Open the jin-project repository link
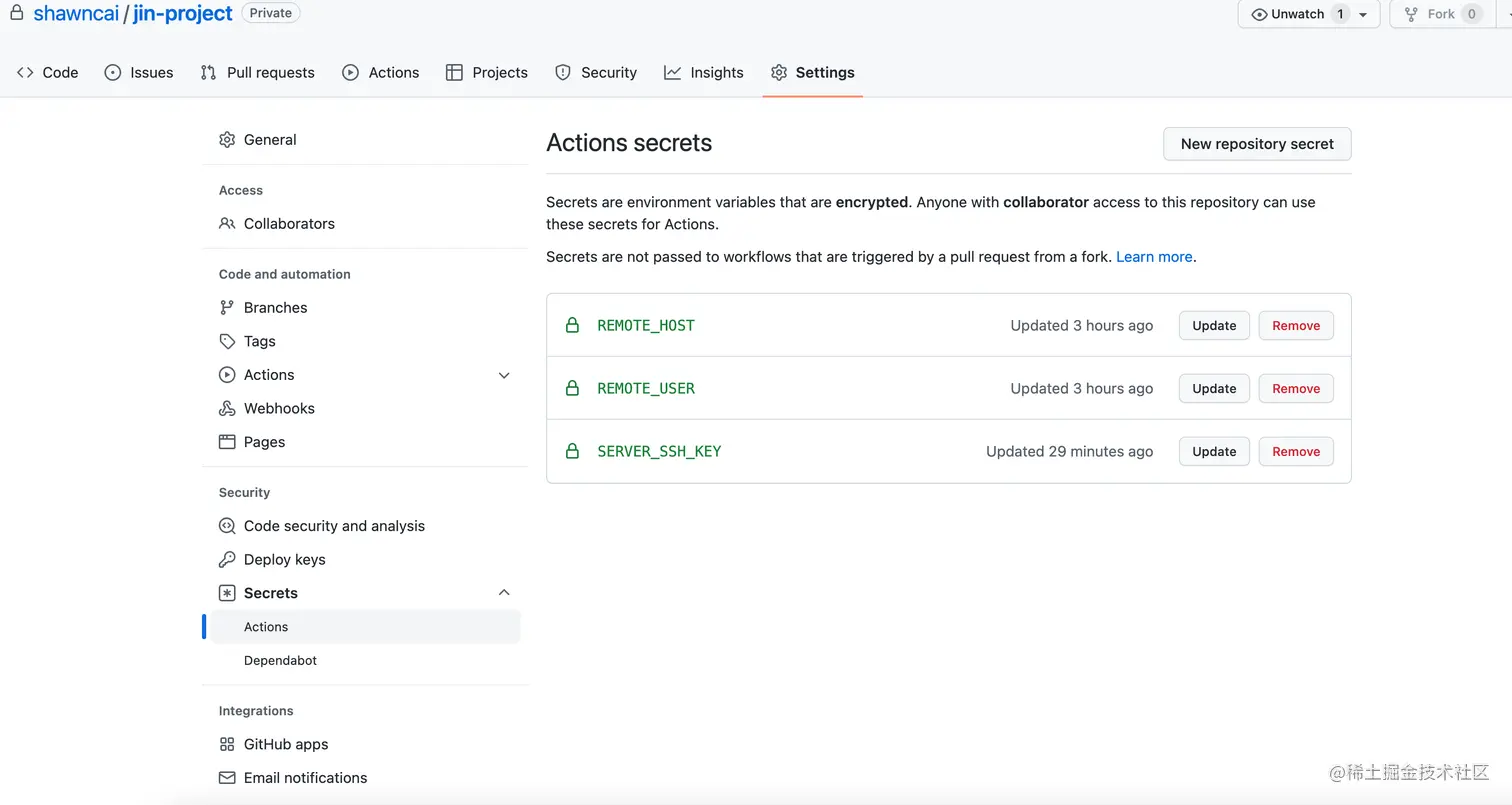 [x=183, y=14]
